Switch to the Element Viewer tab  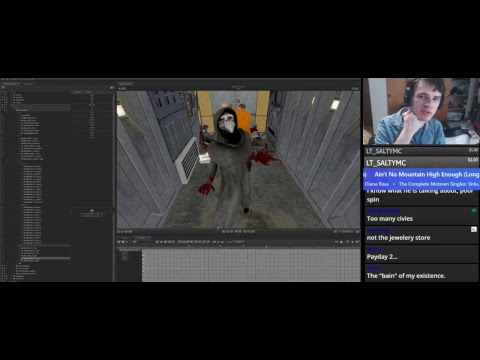[x=28, y=84]
